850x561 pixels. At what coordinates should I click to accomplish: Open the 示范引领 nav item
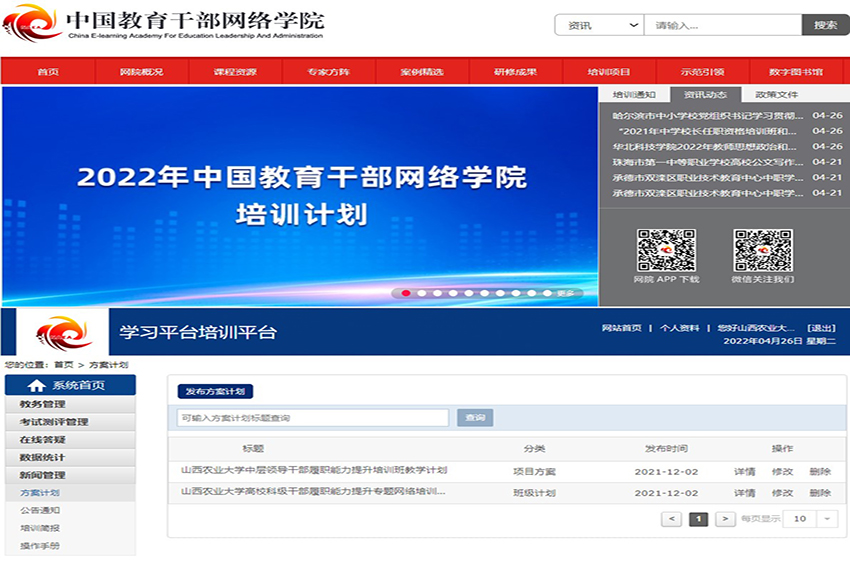703,72
